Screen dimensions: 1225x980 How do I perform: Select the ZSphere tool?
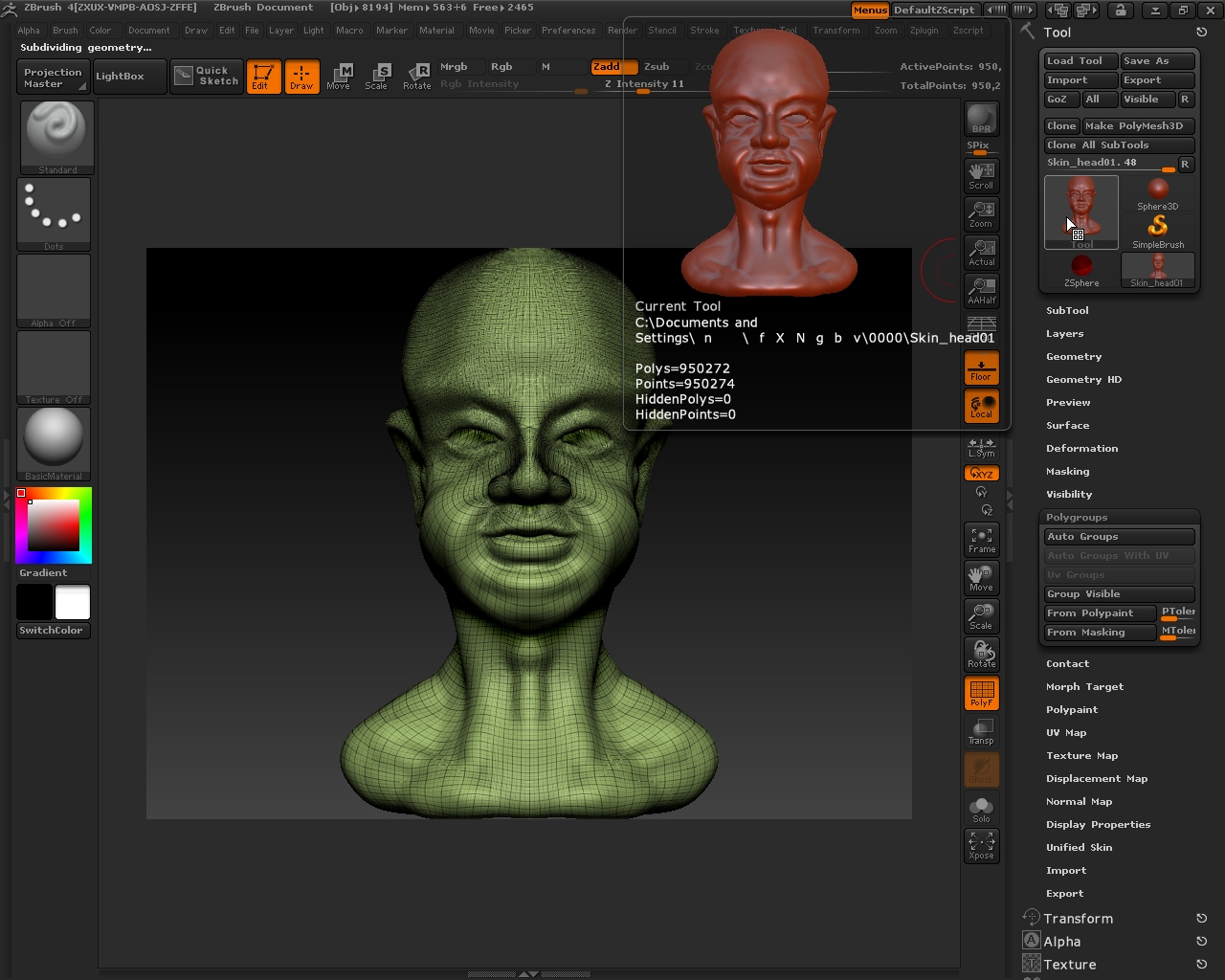pos(1081,270)
